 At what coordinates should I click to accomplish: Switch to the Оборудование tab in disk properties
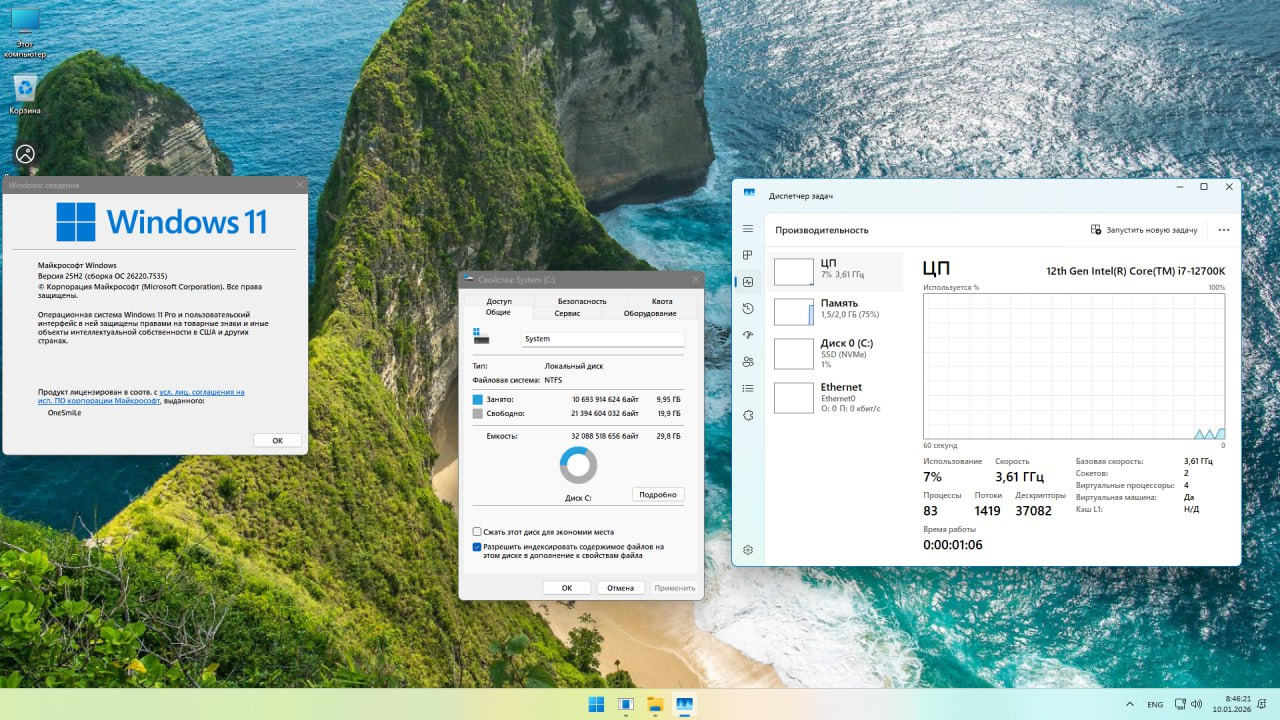coord(650,313)
